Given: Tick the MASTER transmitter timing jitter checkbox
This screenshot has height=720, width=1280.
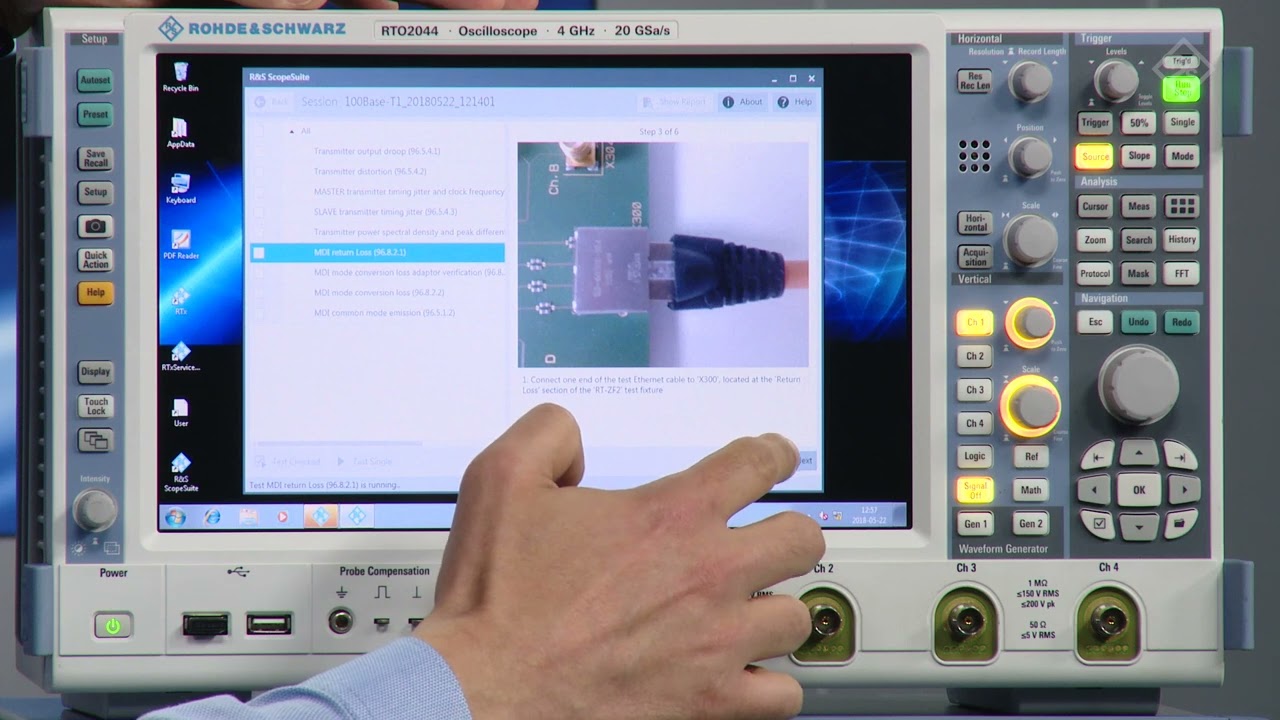Looking at the screenshot, I should pos(258,191).
